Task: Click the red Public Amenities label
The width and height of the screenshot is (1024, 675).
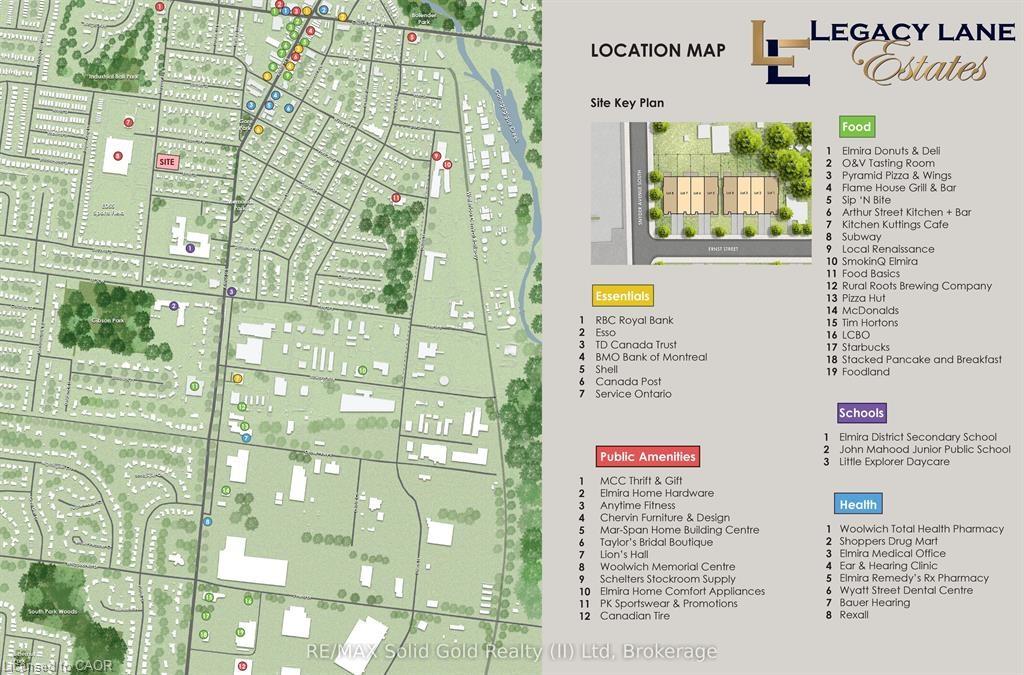Action: (x=647, y=457)
